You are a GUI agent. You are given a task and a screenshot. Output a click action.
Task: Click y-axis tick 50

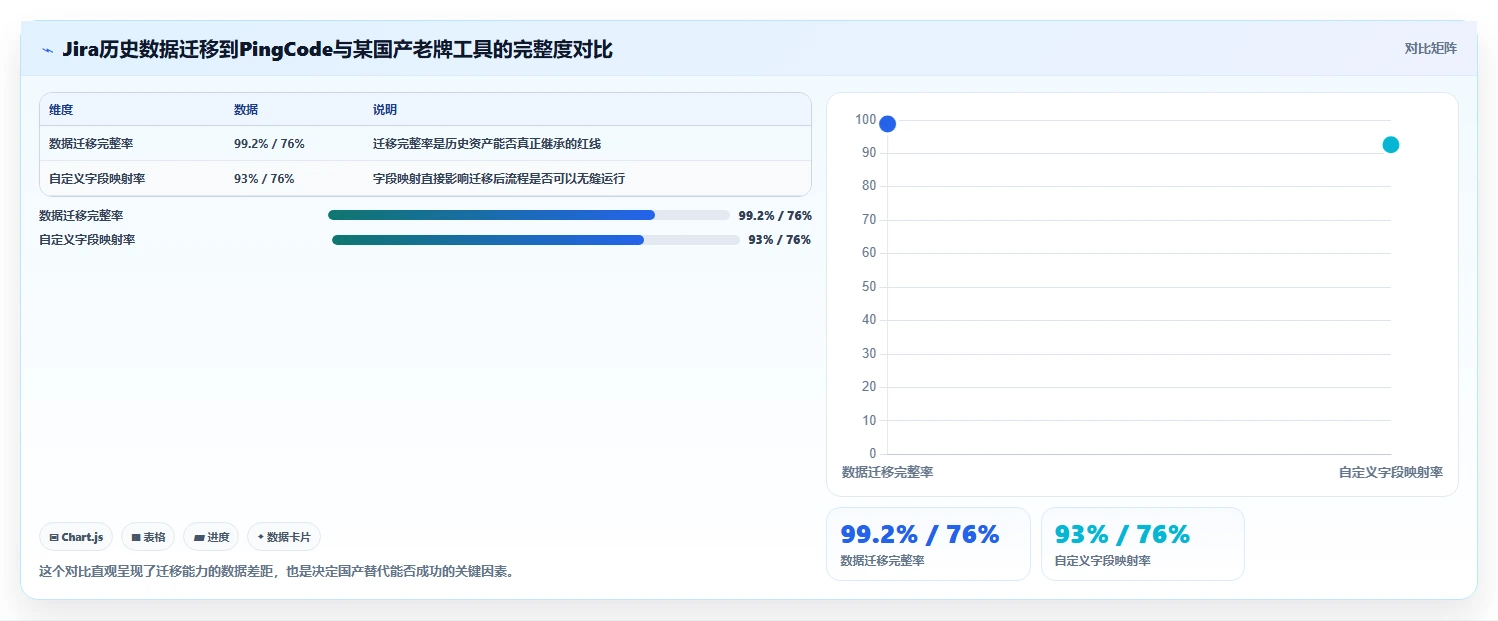coord(869,287)
